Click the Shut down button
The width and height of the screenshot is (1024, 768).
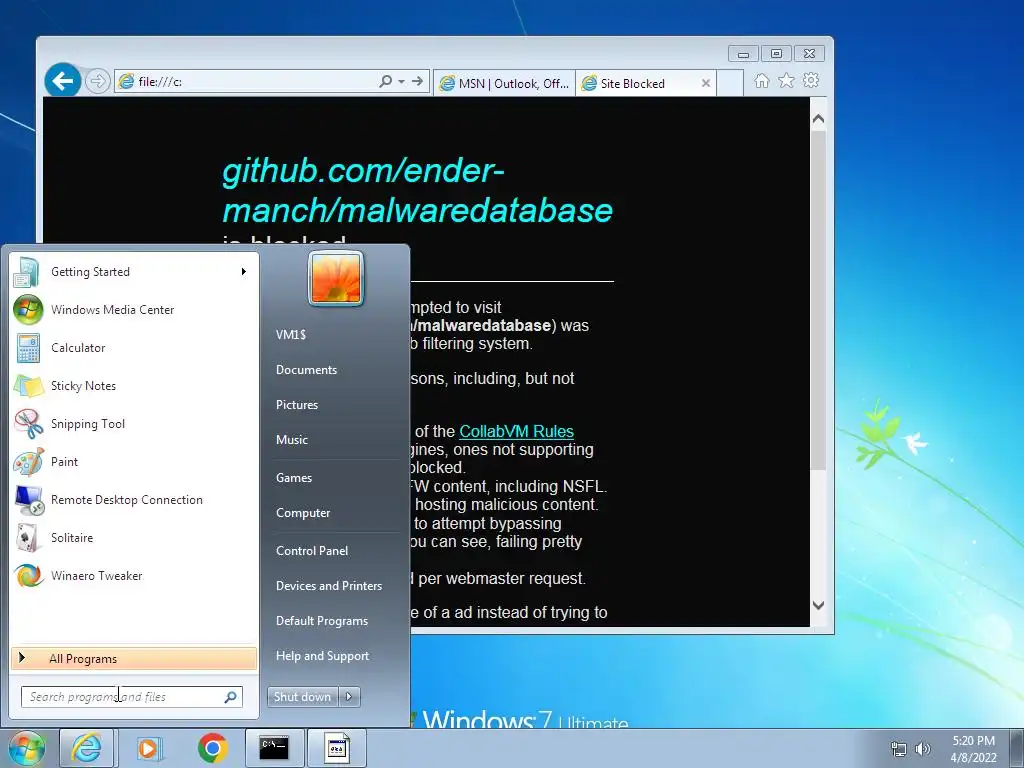(x=303, y=697)
